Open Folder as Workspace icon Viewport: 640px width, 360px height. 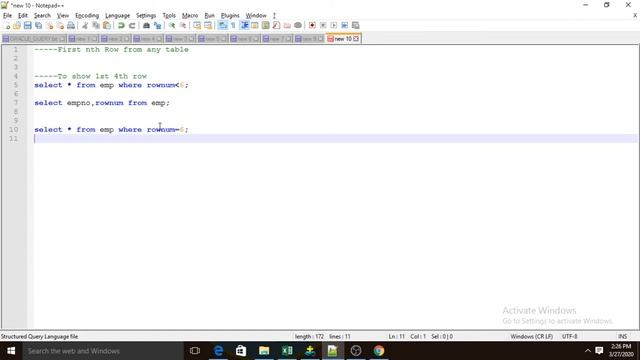[x=287, y=25]
